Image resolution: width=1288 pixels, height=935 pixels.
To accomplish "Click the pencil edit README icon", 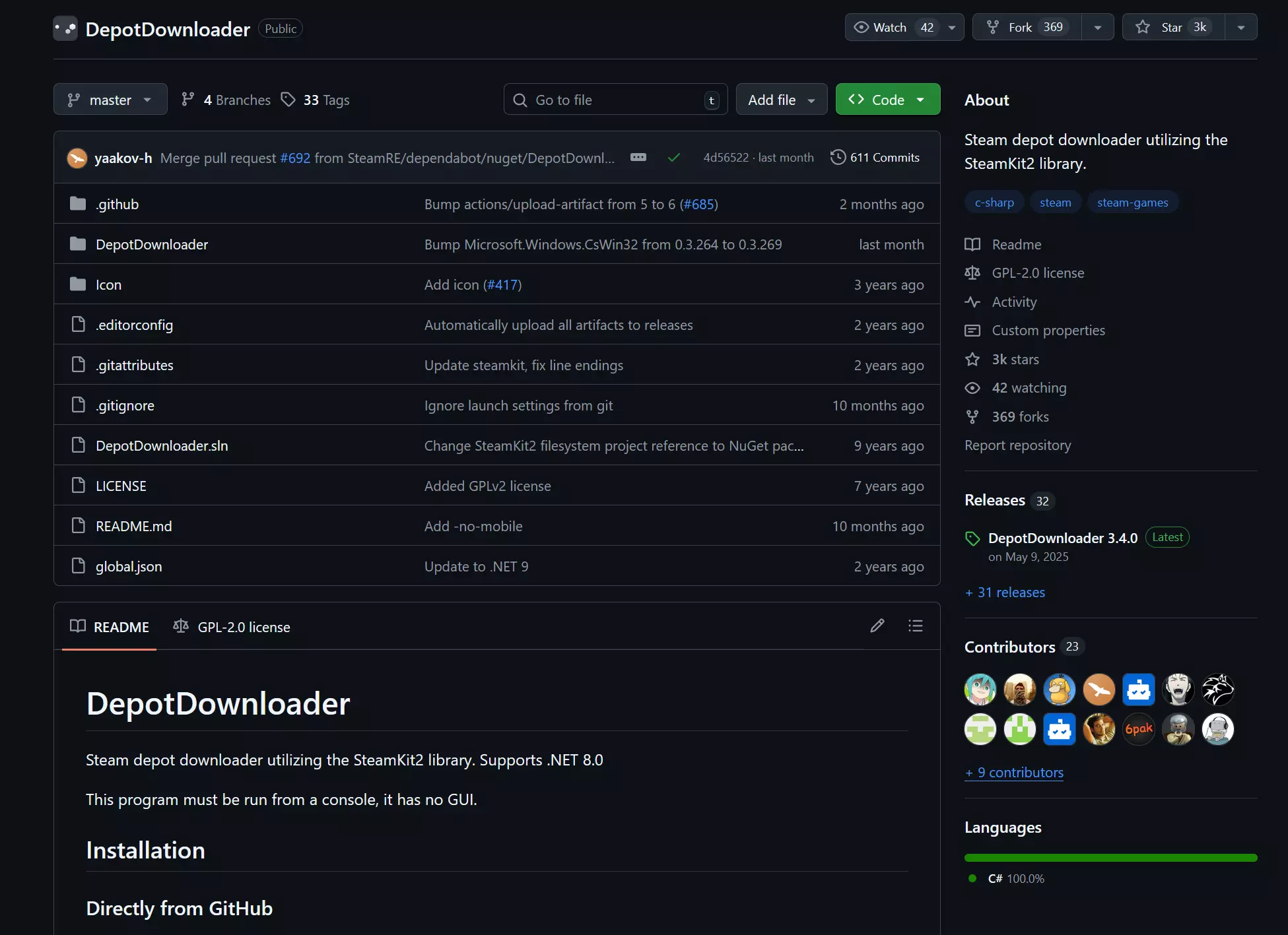I will click(877, 626).
